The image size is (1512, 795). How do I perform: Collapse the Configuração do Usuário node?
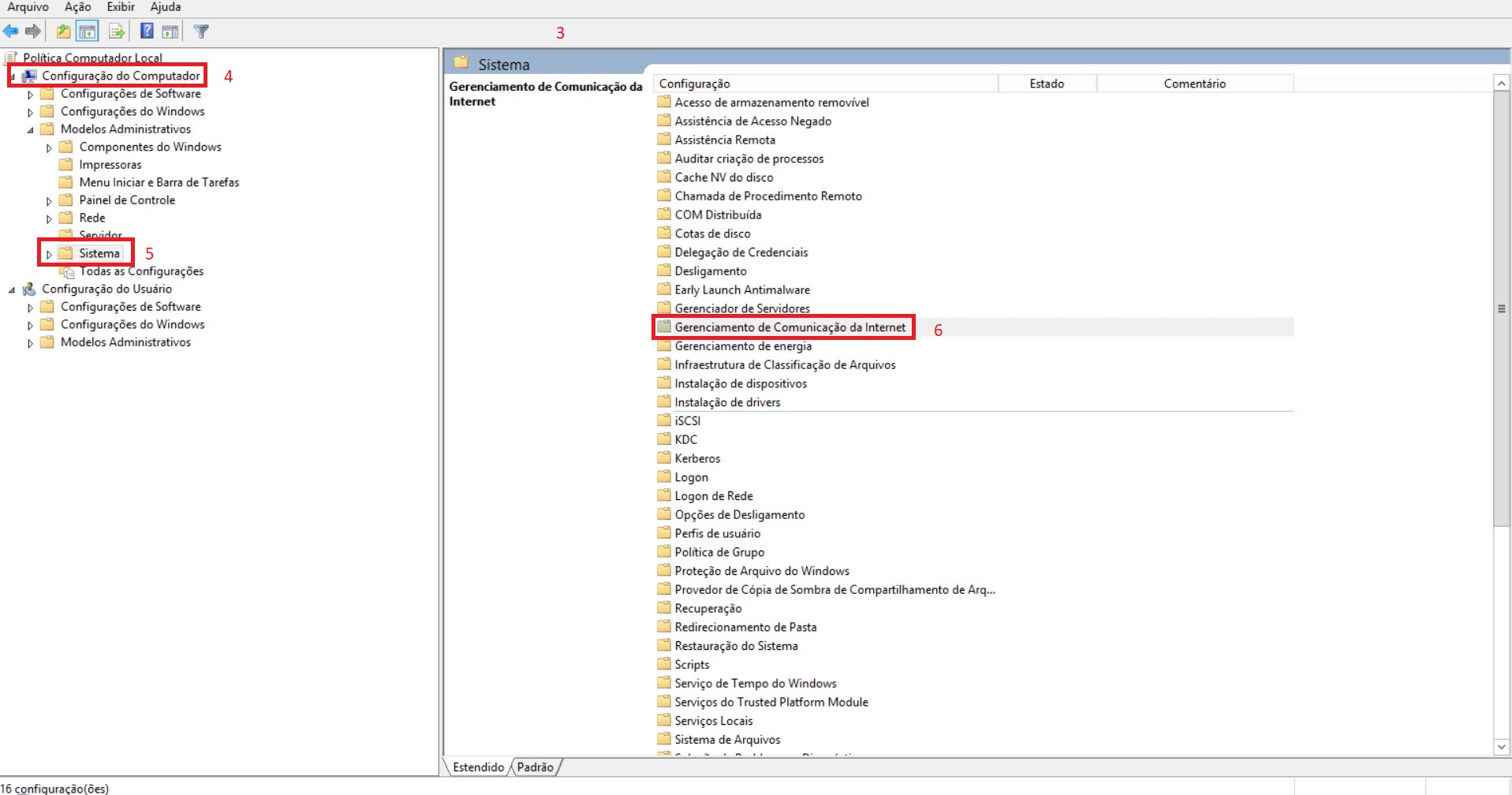pyautogui.click(x=12, y=289)
